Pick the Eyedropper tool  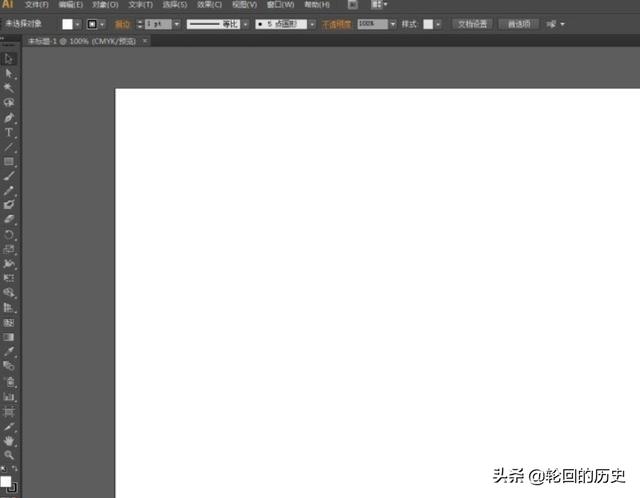(9, 352)
